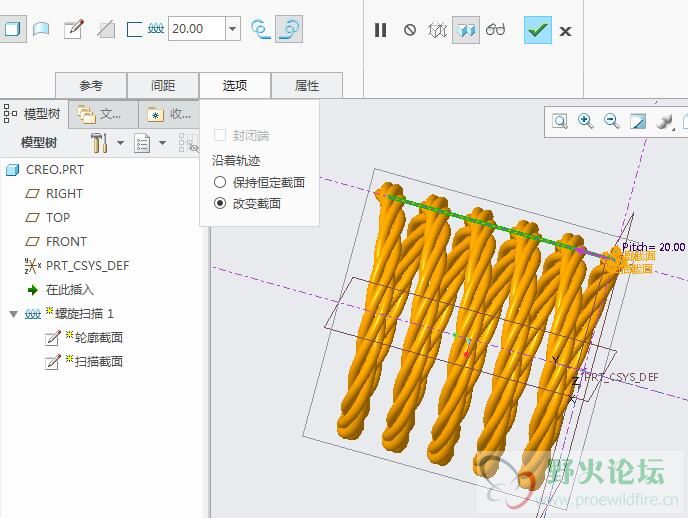Select the solid sweep icon
This screenshot has width=688, height=518.
pyautogui.click(x=12, y=29)
